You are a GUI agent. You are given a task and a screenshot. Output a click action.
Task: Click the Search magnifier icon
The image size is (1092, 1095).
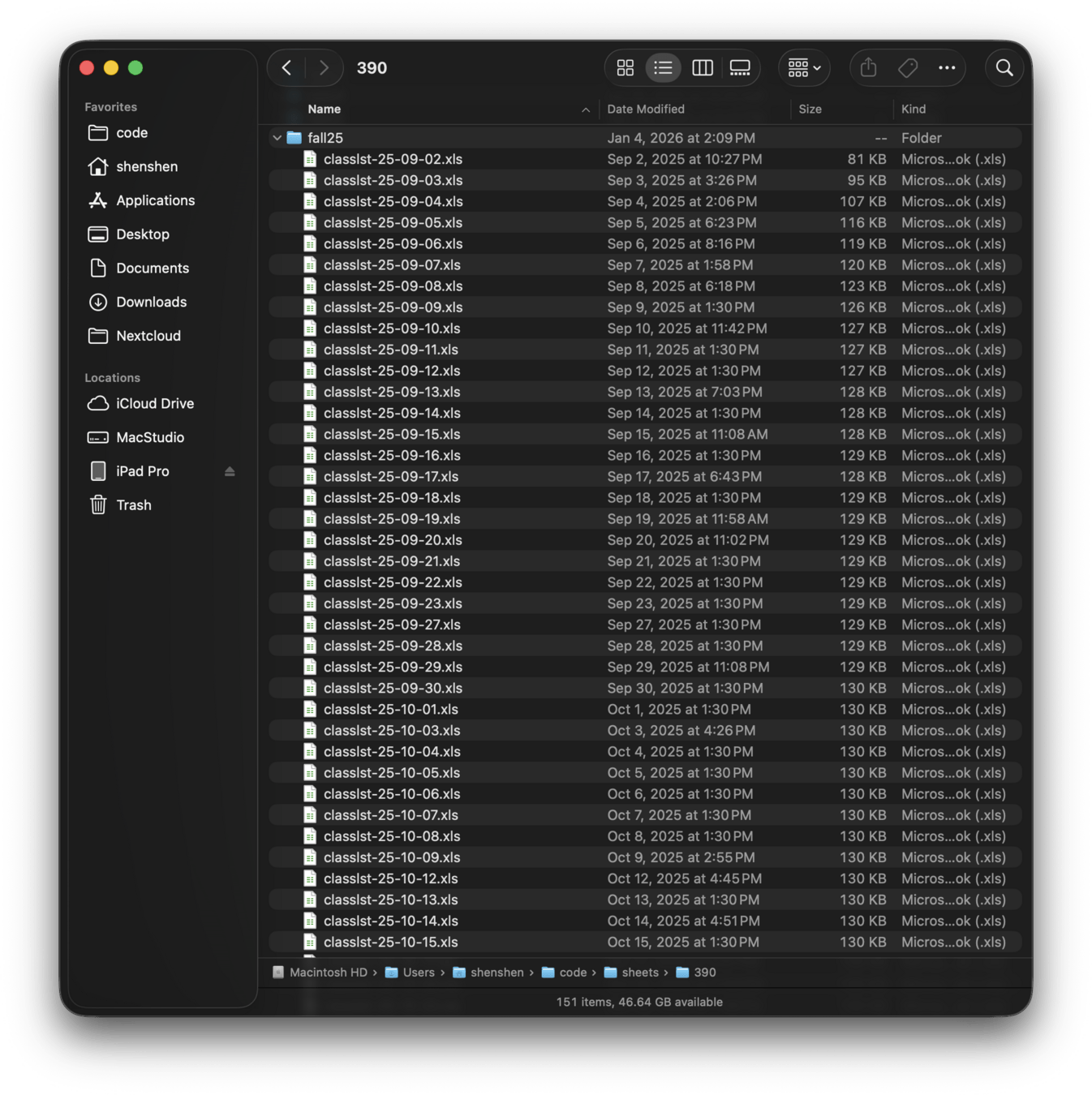tap(1004, 68)
